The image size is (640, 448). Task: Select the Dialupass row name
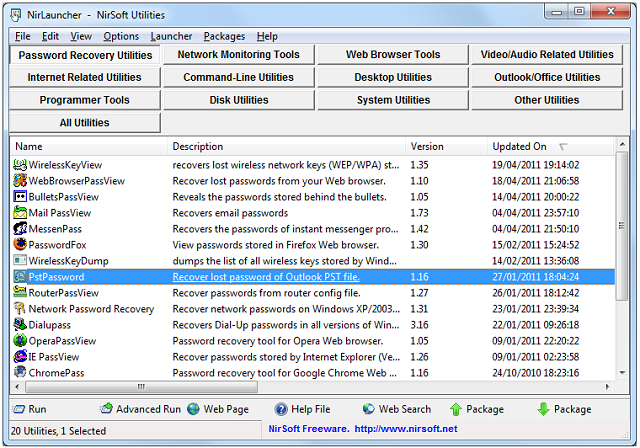click(x=49, y=325)
